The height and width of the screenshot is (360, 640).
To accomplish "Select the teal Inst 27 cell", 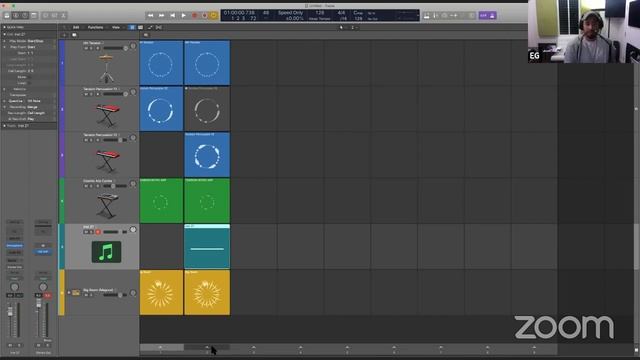I will pyautogui.click(x=207, y=246).
